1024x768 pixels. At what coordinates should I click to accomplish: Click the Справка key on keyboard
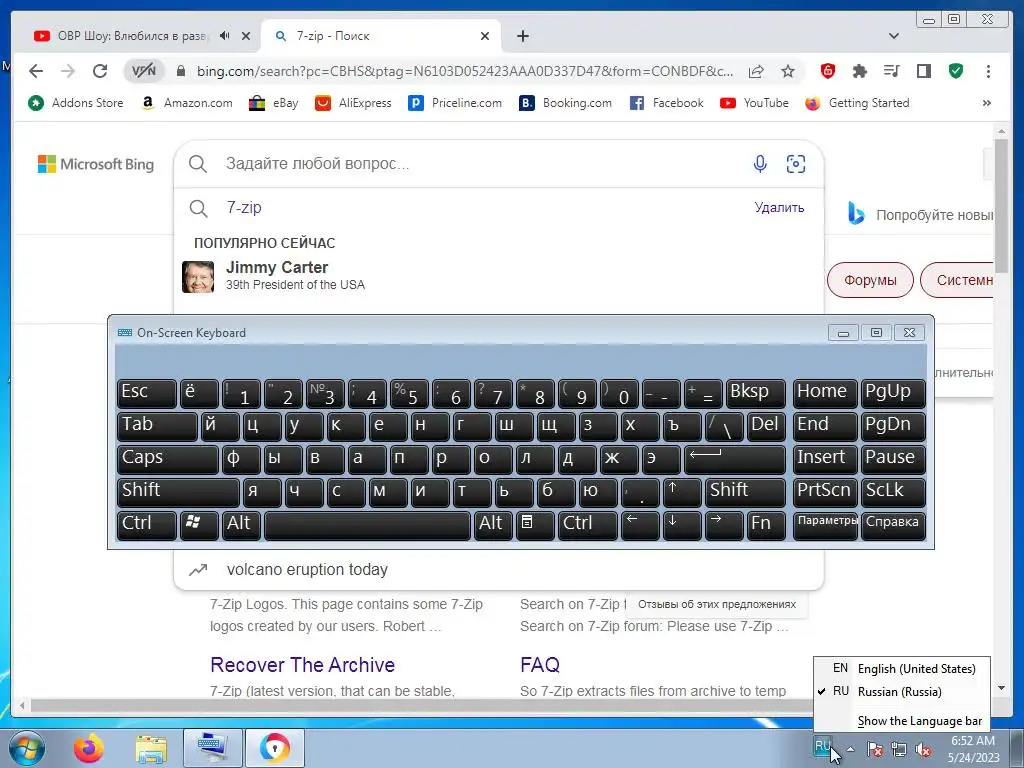[x=893, y=524]
